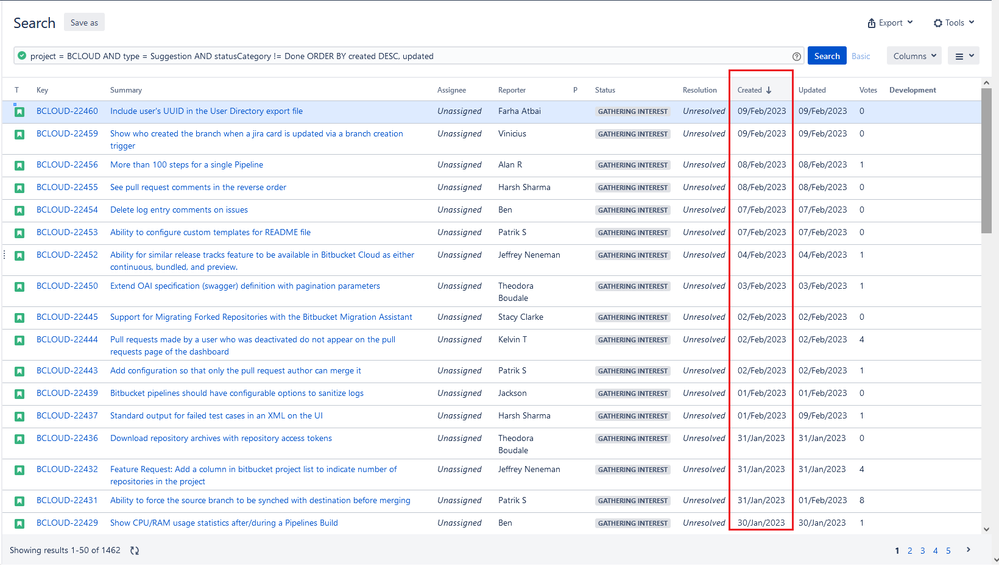Expand the Columns dropdown
This screenshot has width=999, height=575.
914,56
